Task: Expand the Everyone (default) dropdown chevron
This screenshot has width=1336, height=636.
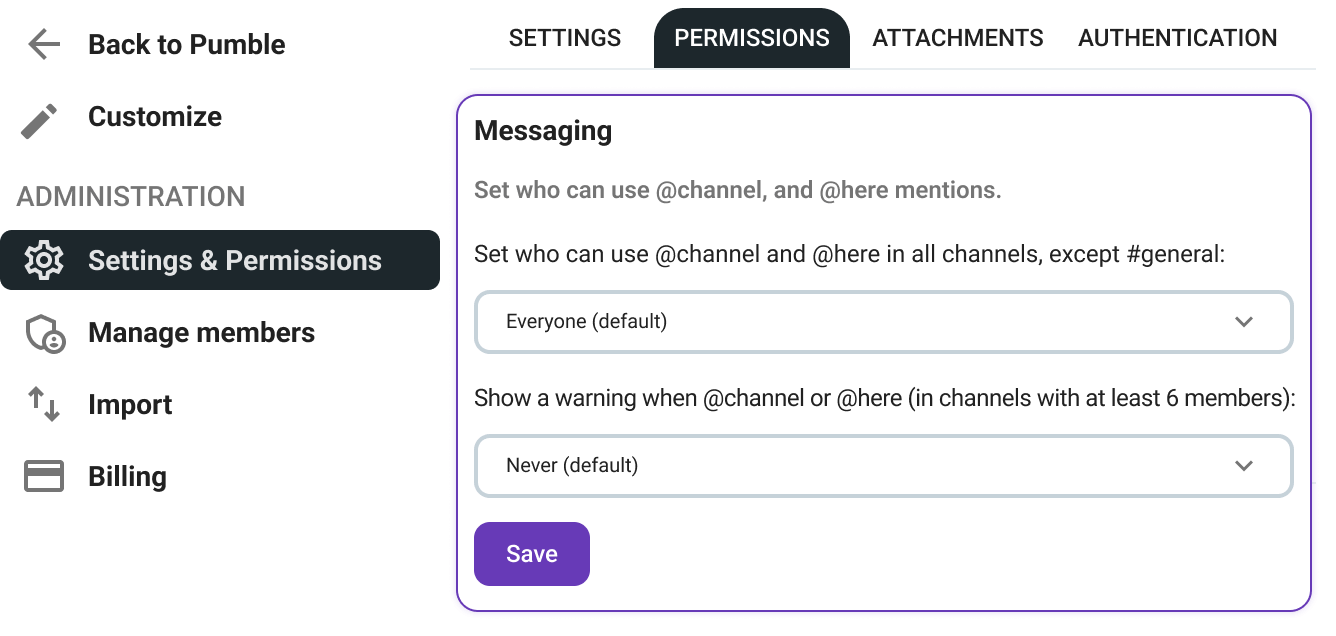Action: click(x=1244, y=322)
